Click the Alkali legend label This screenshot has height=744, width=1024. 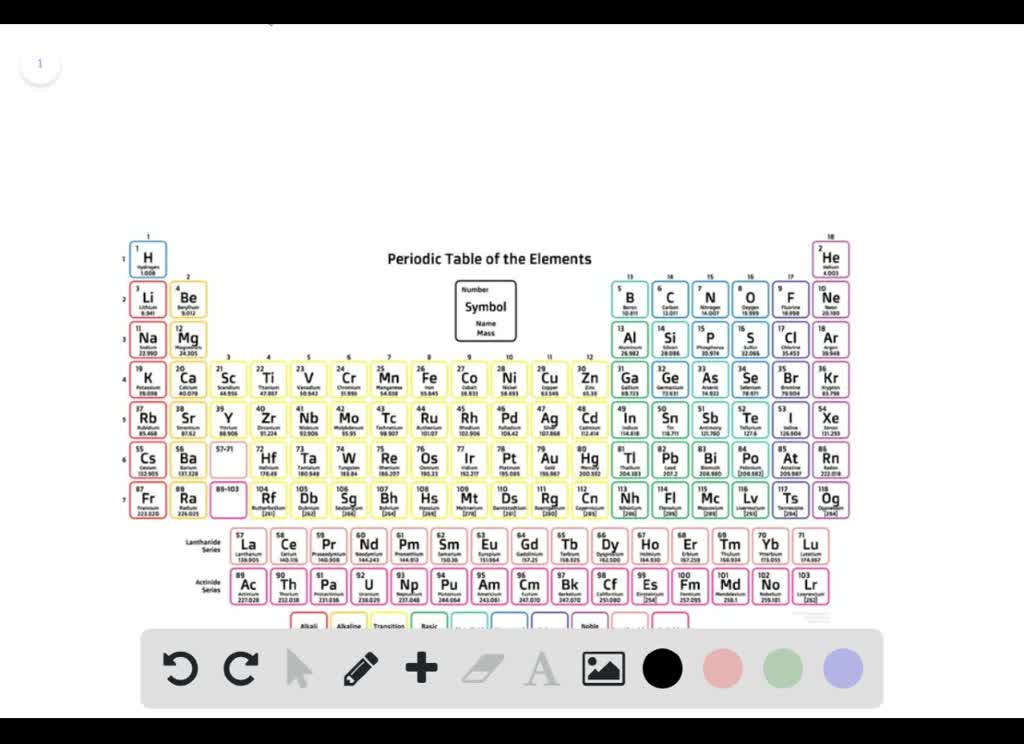307,626
